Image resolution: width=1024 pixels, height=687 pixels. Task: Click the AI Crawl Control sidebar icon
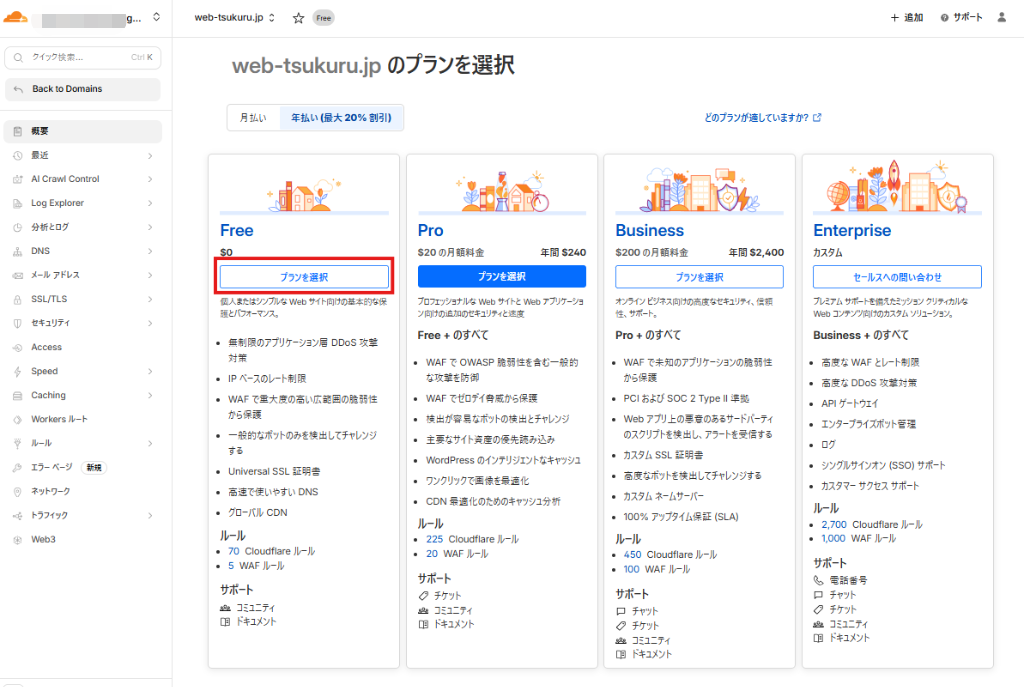point(18,179)
